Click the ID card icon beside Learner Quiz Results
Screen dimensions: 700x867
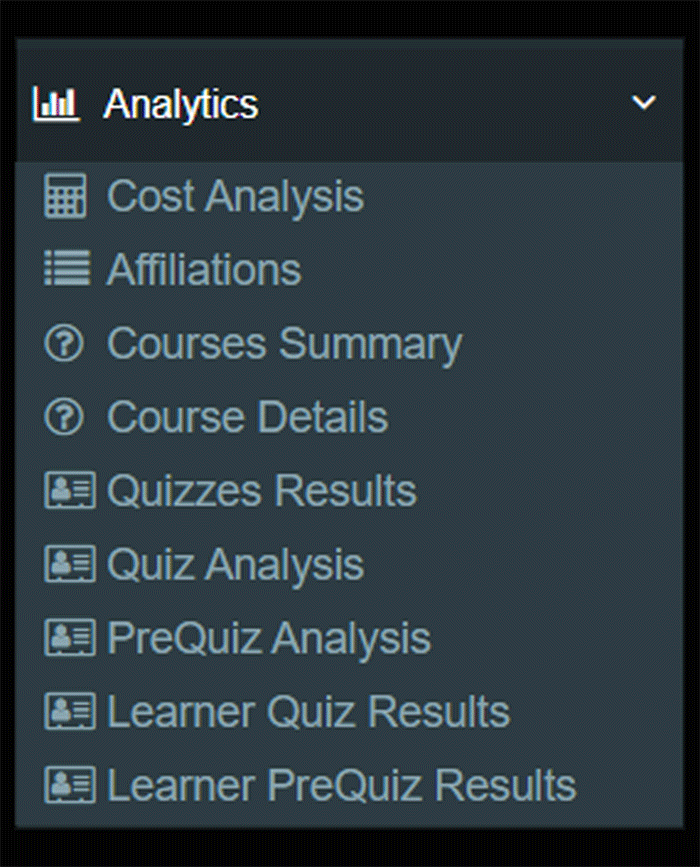tap(69, 712)
